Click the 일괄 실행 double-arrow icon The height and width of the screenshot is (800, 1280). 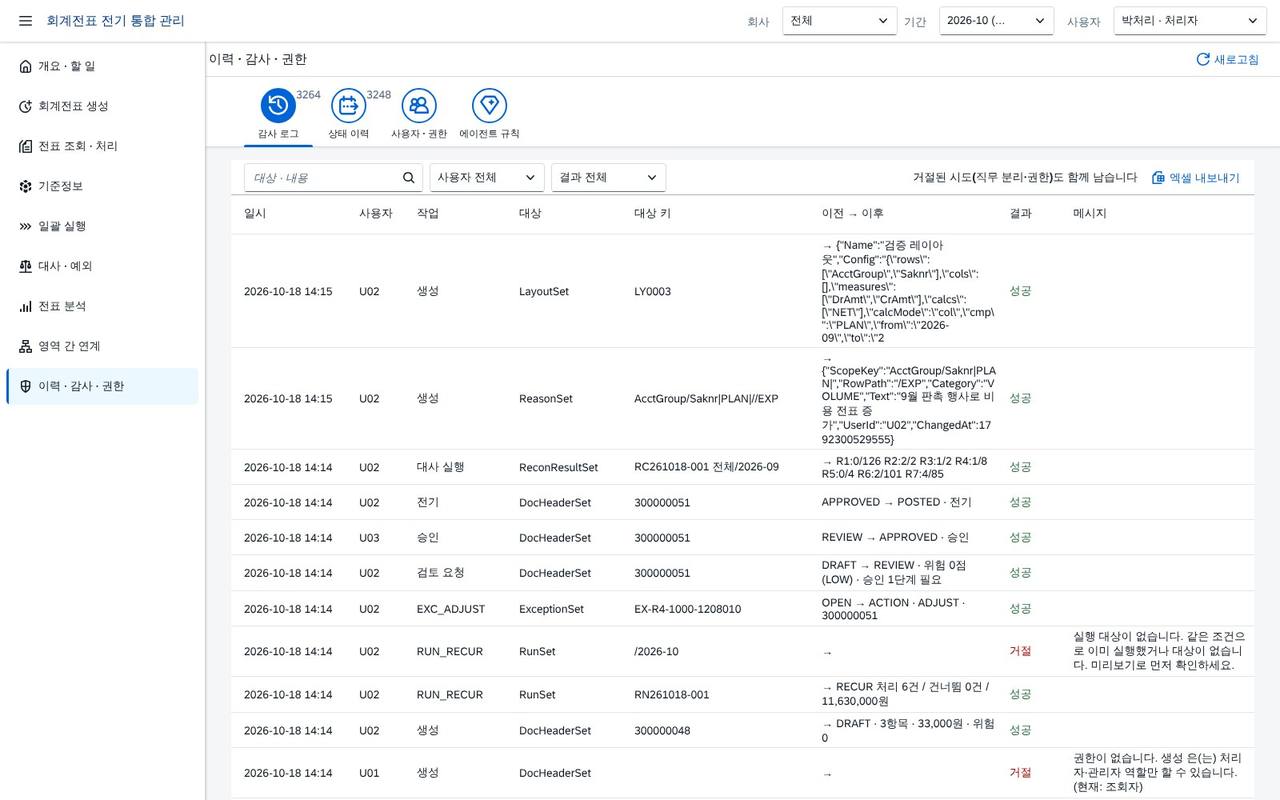click(26, 226)
